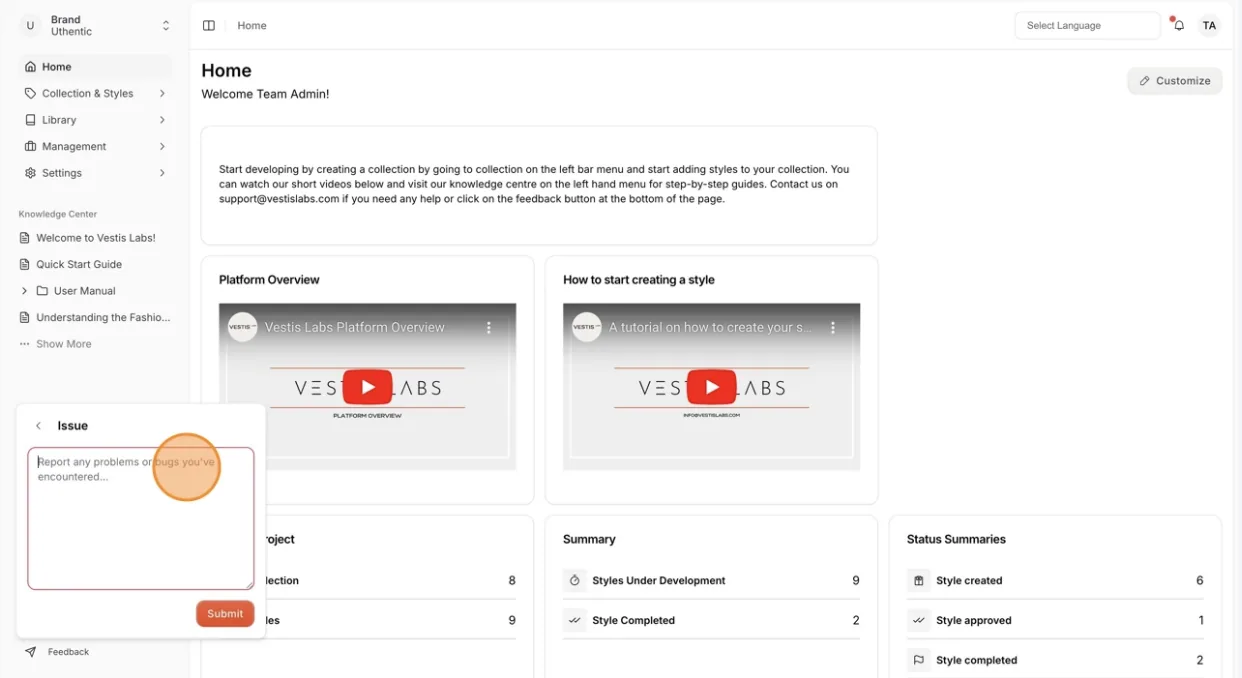Click the back arrow in Issue panel
Viewport: 1242px width, 678px height.
pyautogui.click(x=39, y=426)
